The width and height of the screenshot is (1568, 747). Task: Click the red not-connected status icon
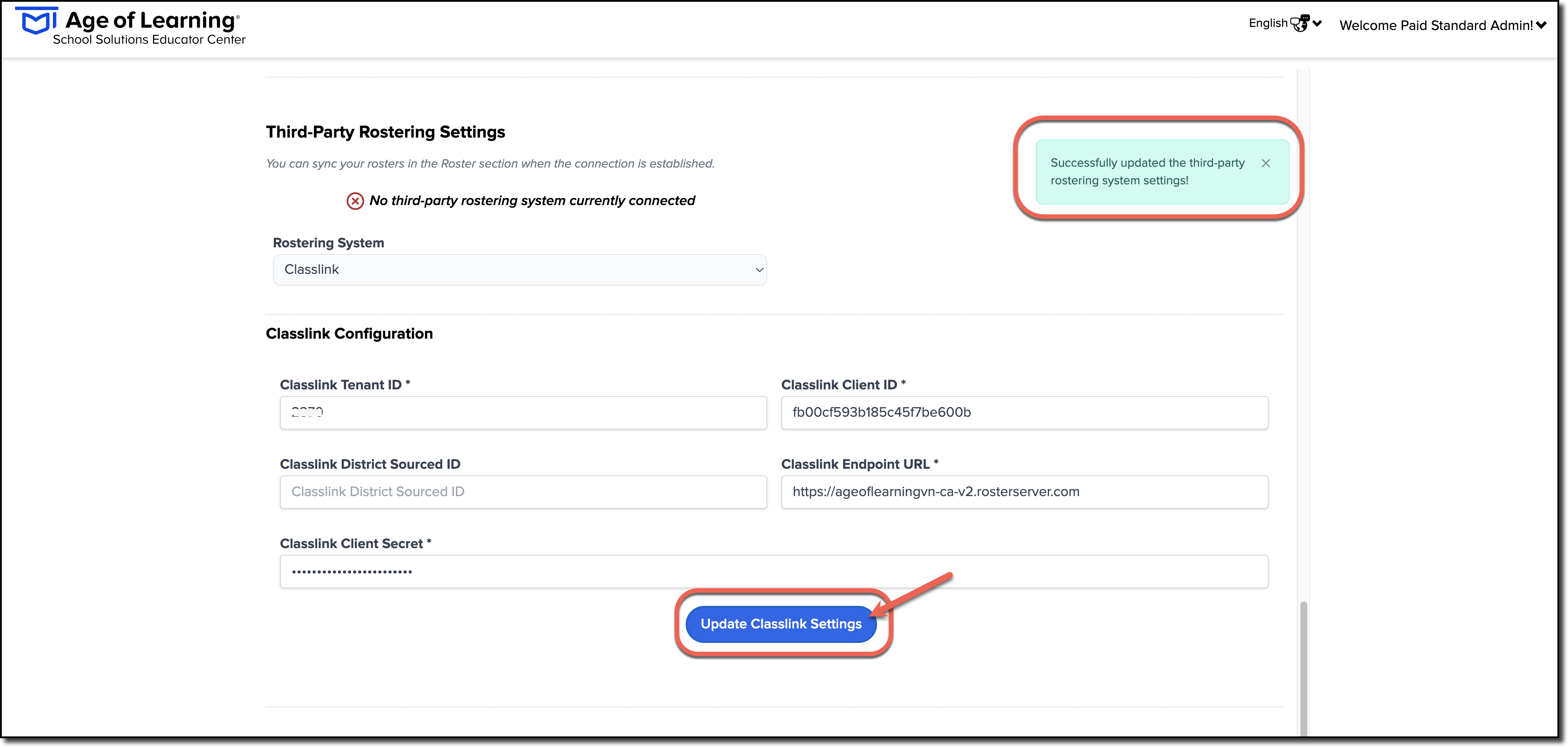(355, 201)
